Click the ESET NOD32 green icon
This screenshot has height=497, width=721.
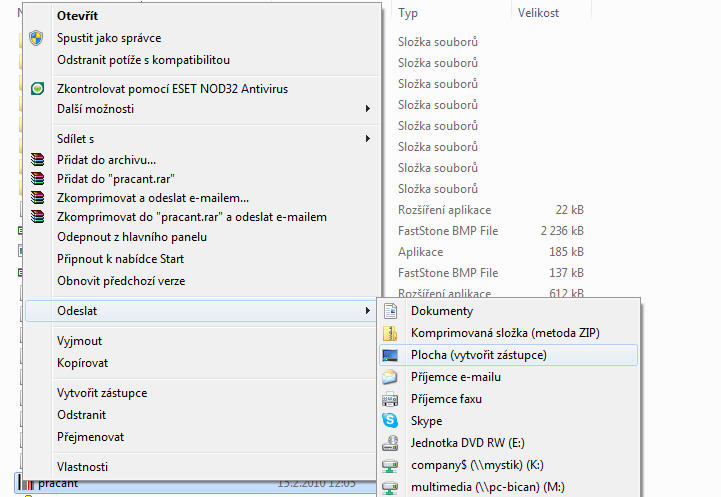tap(37, 88)
